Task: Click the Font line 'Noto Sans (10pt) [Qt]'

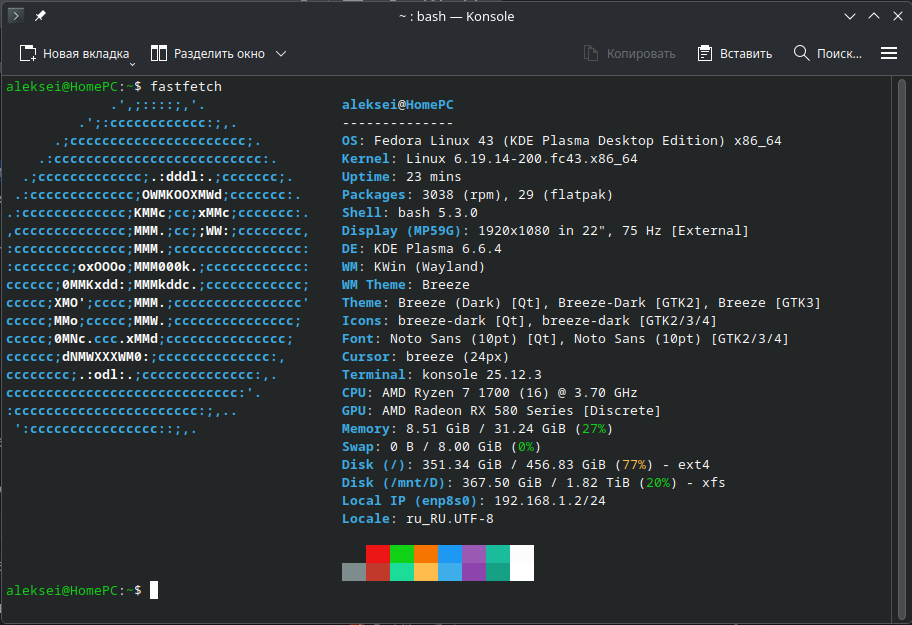Action: [x=565, y=339]
